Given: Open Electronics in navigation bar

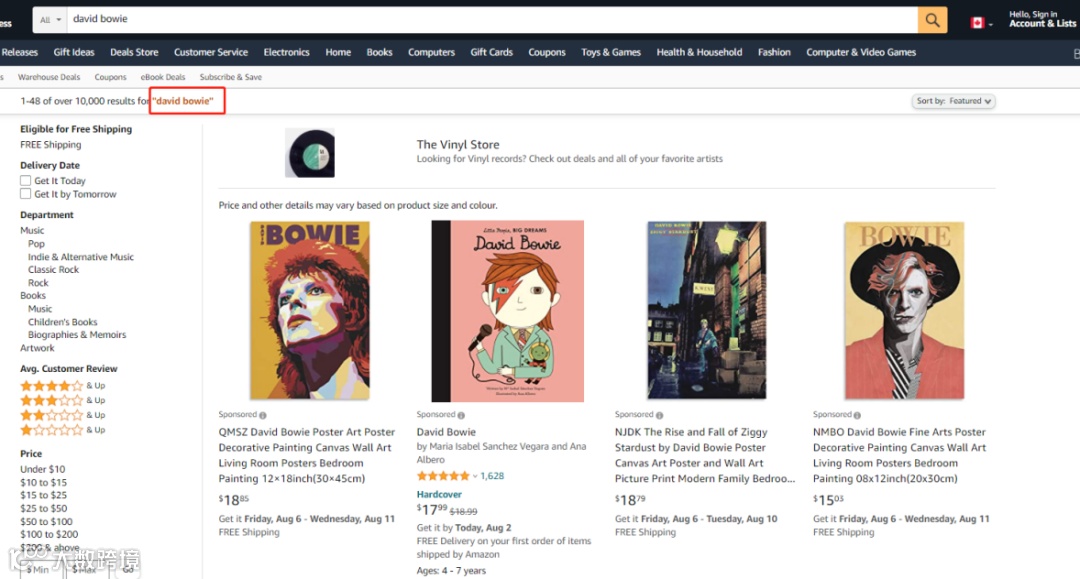Looking at the screenshot, I should 287,52.
